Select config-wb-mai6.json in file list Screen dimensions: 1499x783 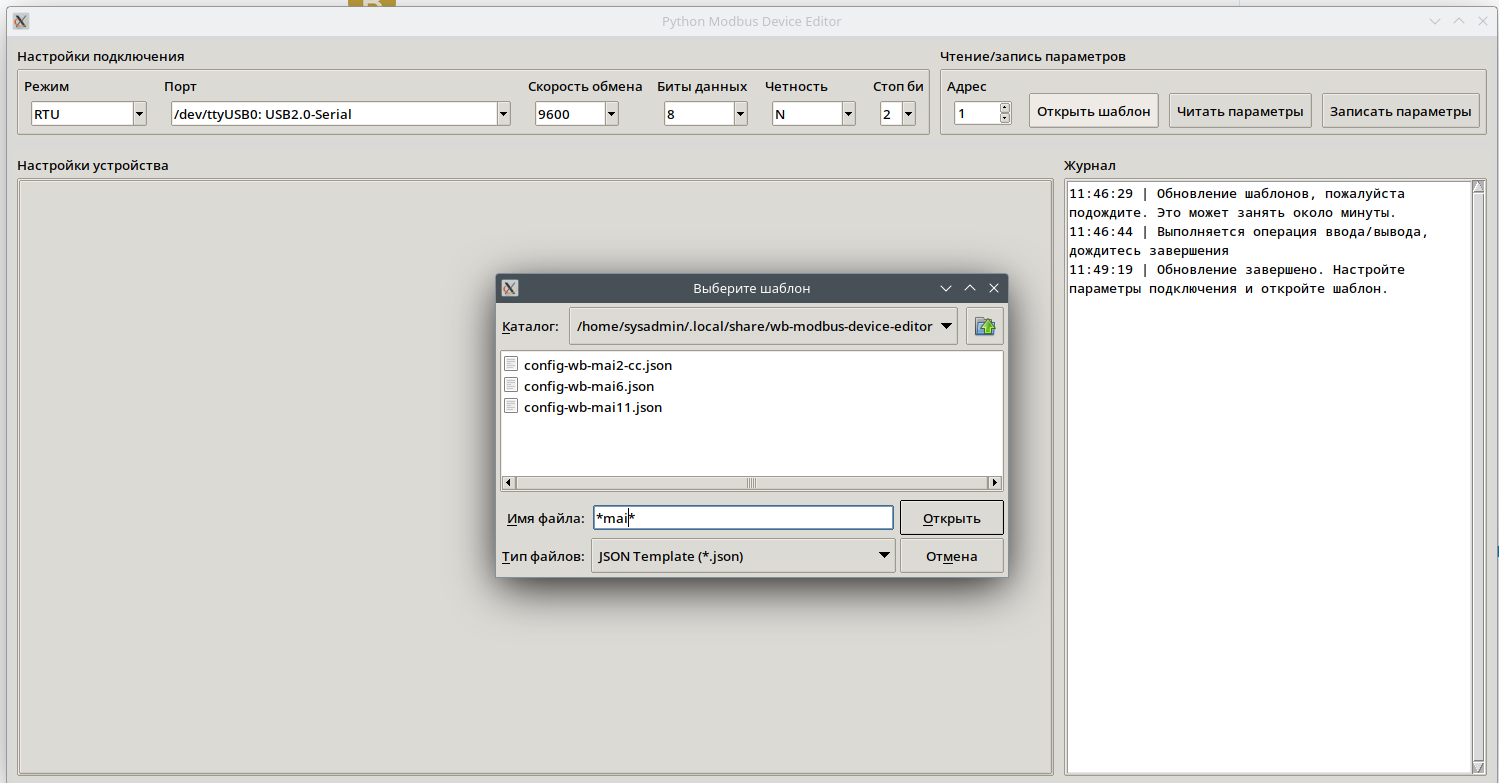[x=589, y=386]
